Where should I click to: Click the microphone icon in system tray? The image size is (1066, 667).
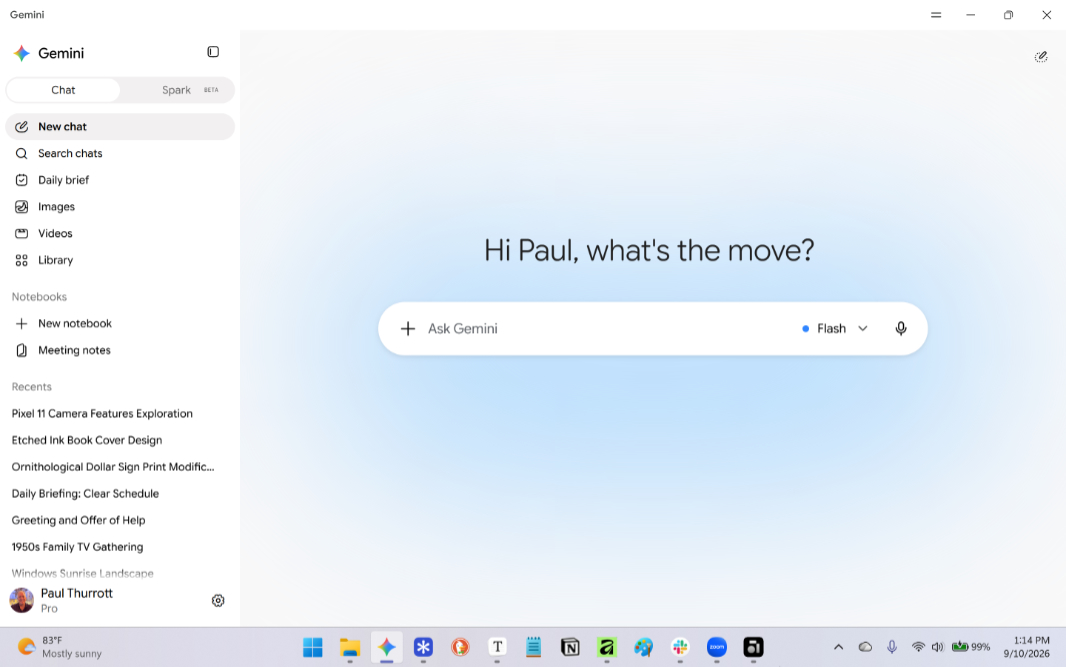[x=892, y=647]
